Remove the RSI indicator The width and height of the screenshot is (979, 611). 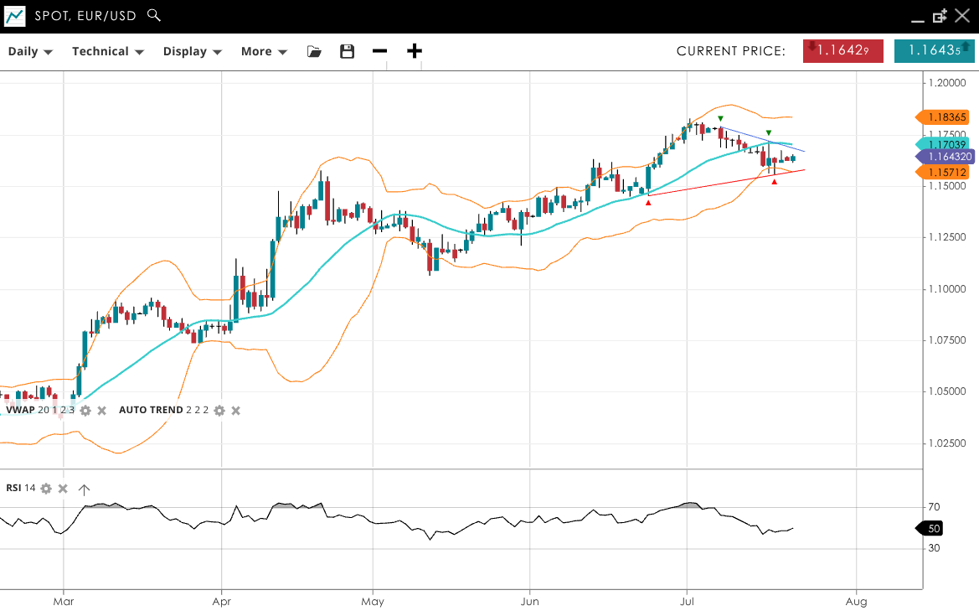point(62,488)
